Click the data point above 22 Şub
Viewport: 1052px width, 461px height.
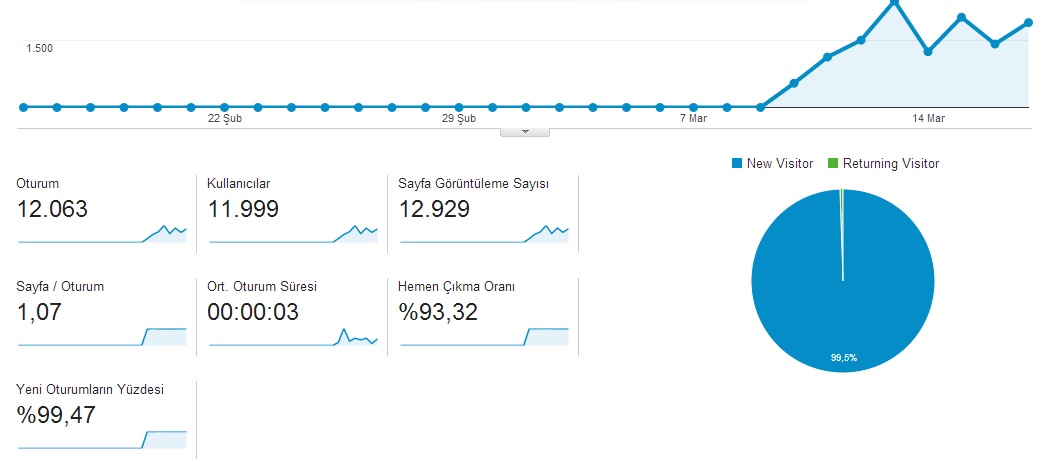click(x=225, y=107)
